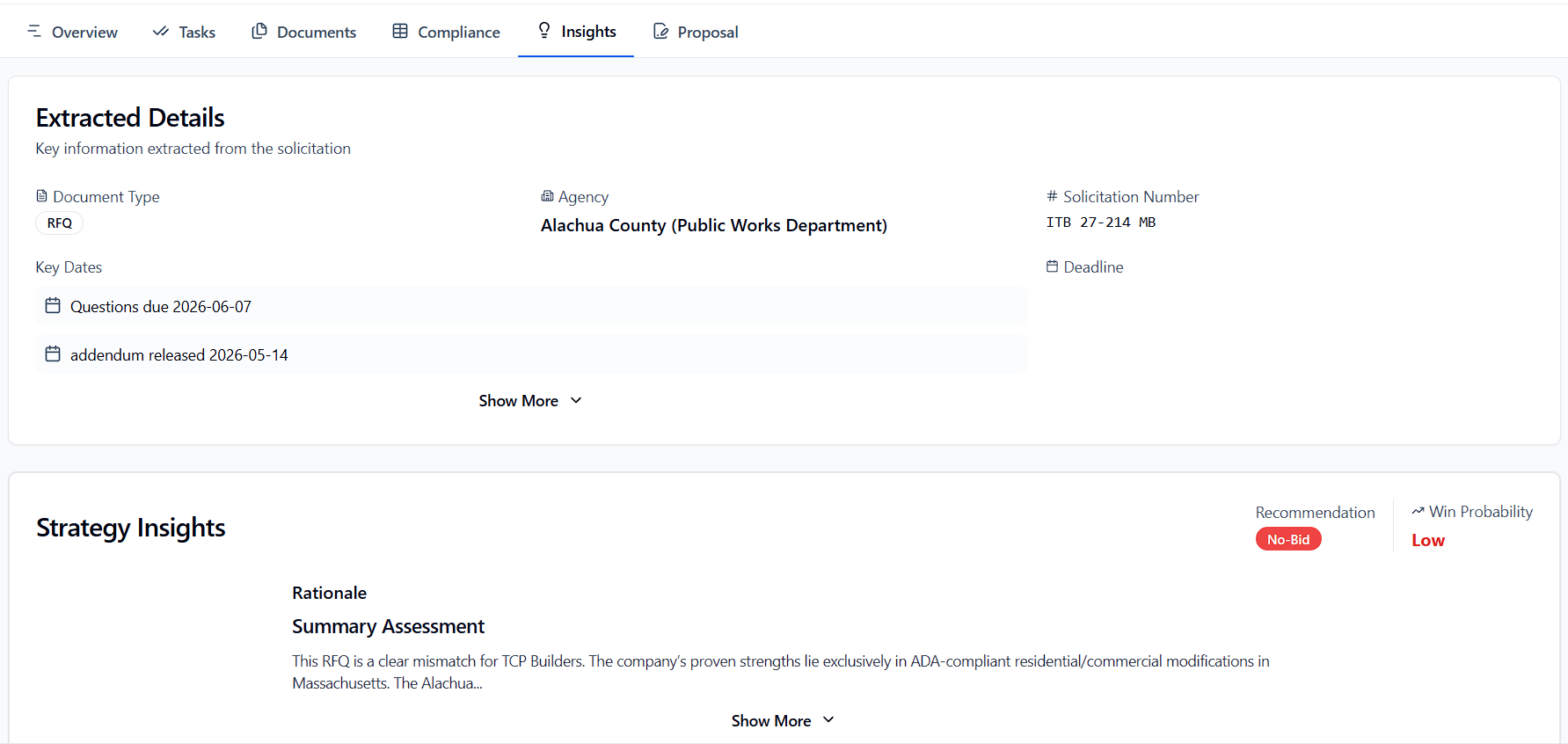Screen dimensions: 1568x744
Task: Click the RFQ document type badge
Action: click(60, 223)
